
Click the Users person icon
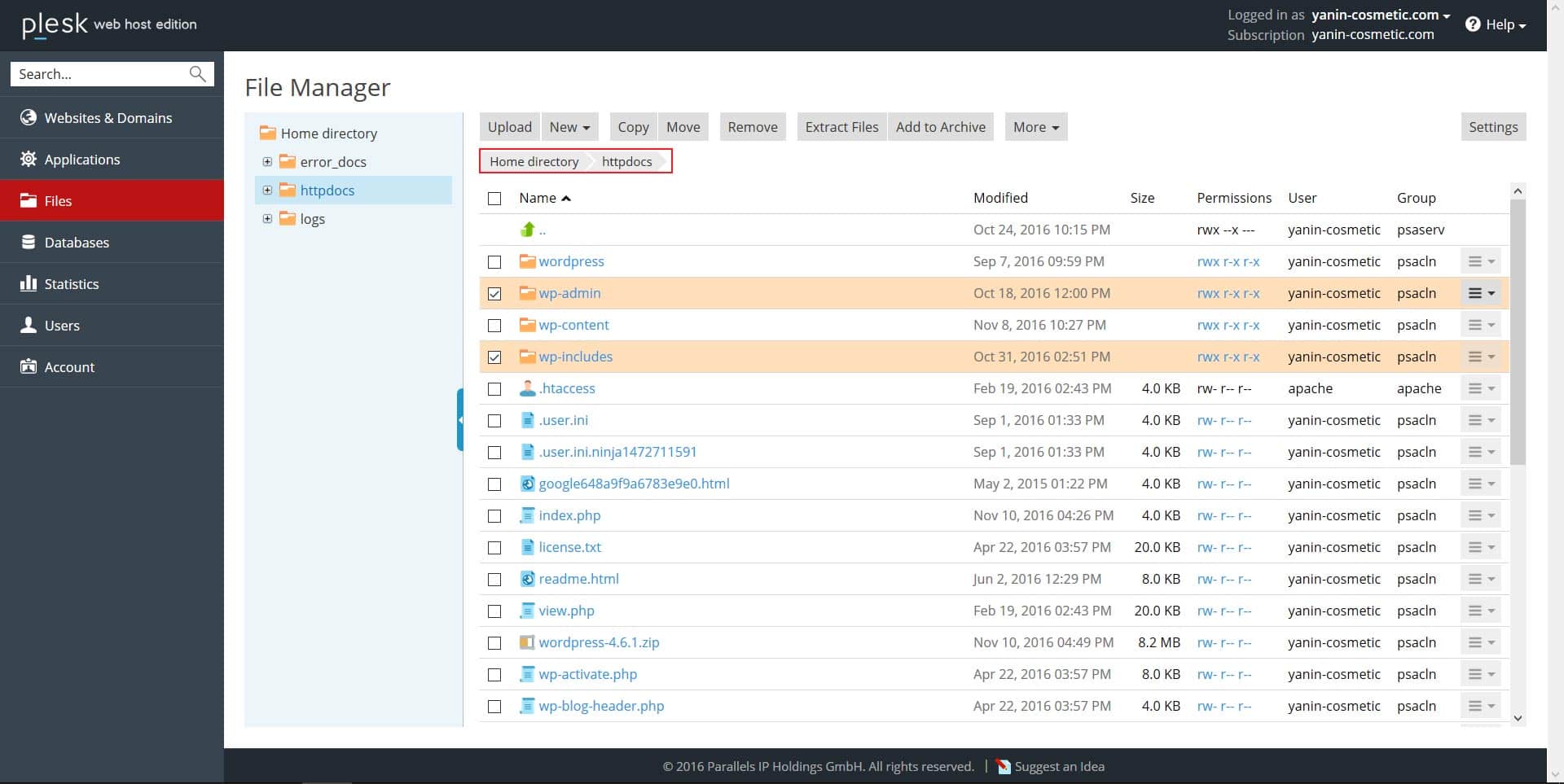[x=29, y=325]
